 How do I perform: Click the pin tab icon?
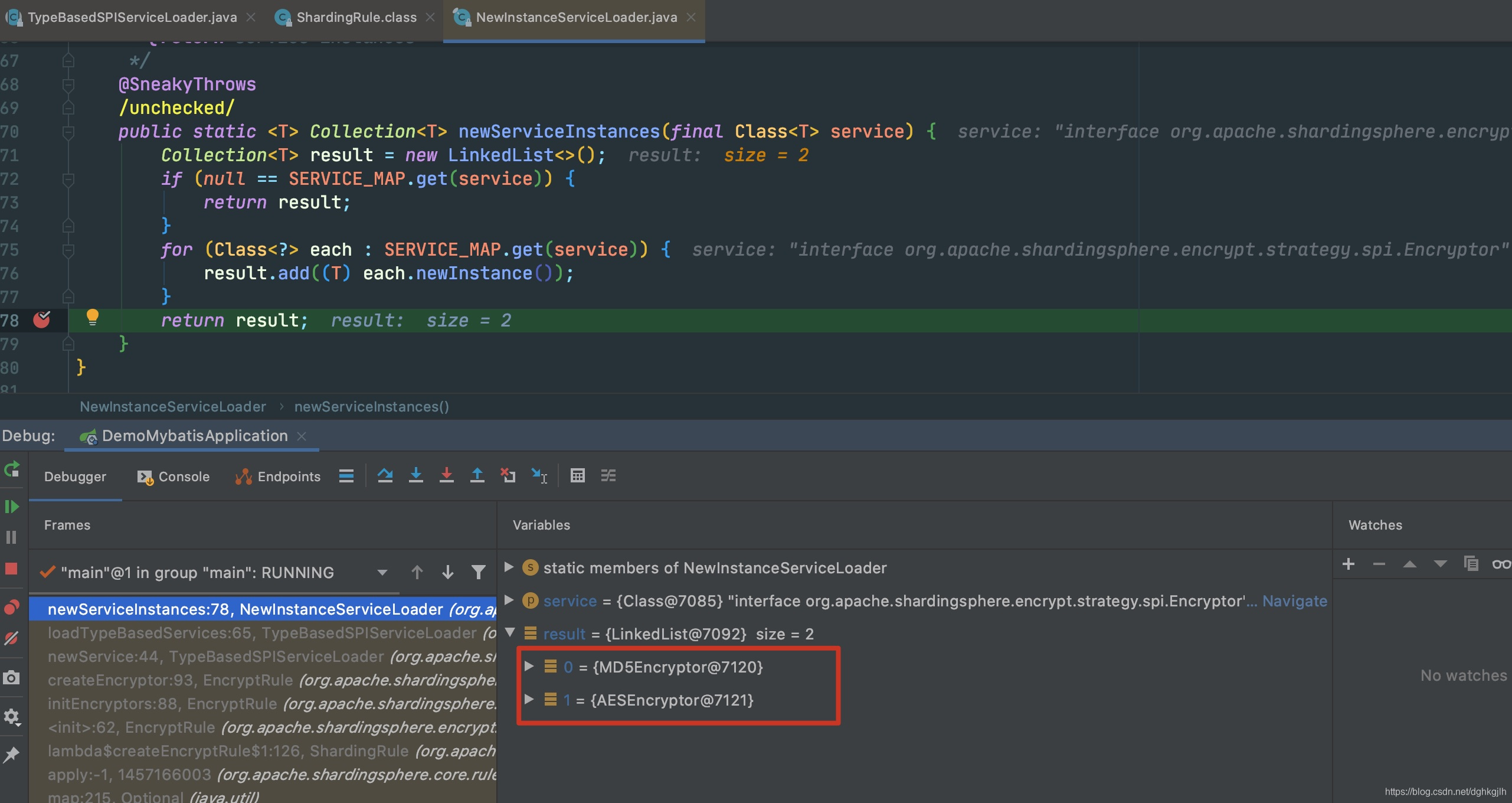11,755
